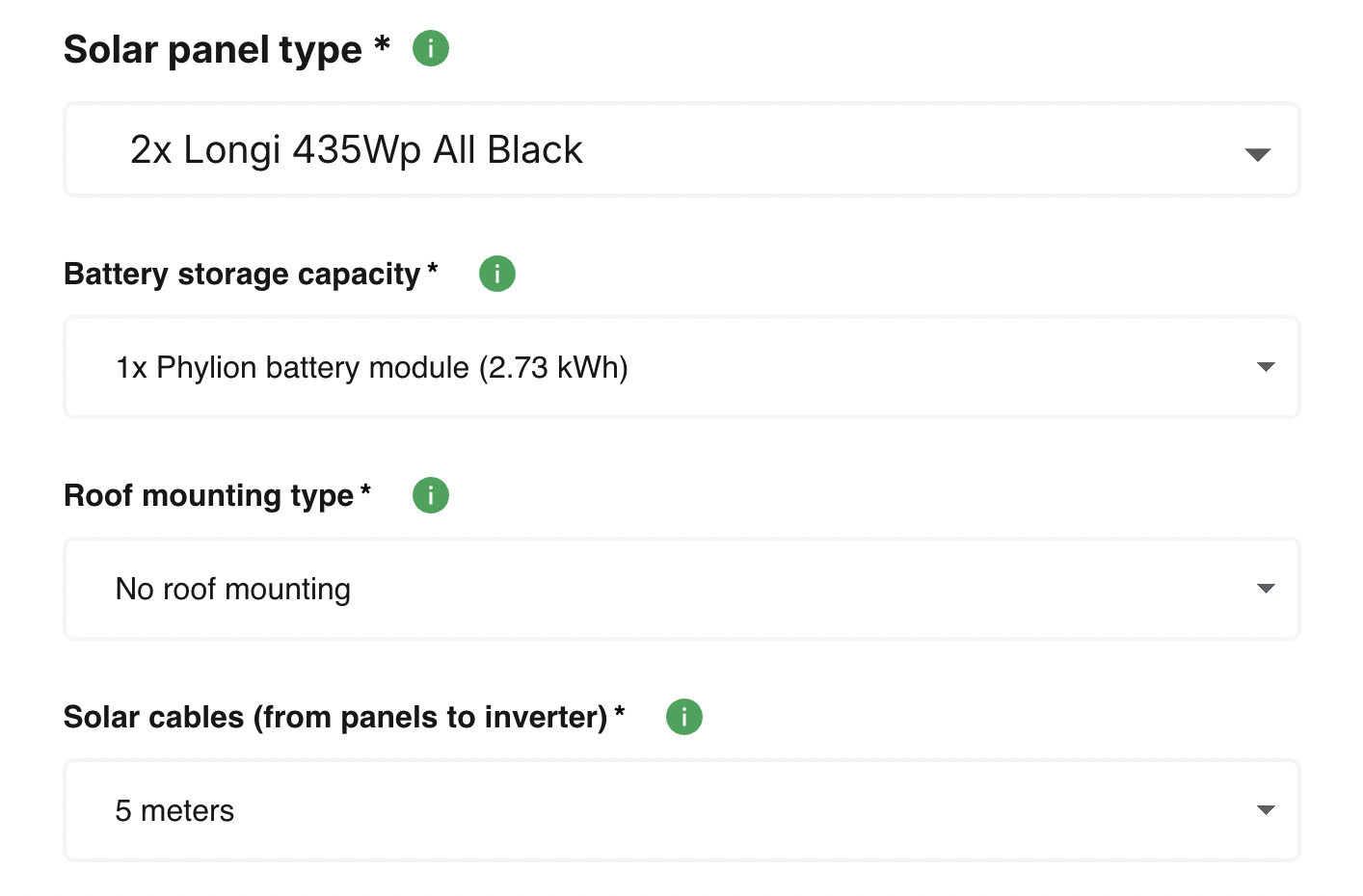This screenshot has height=896, width=1363.
Task: Expand the Battery storage capacity selector
Action: point(1265,367)
